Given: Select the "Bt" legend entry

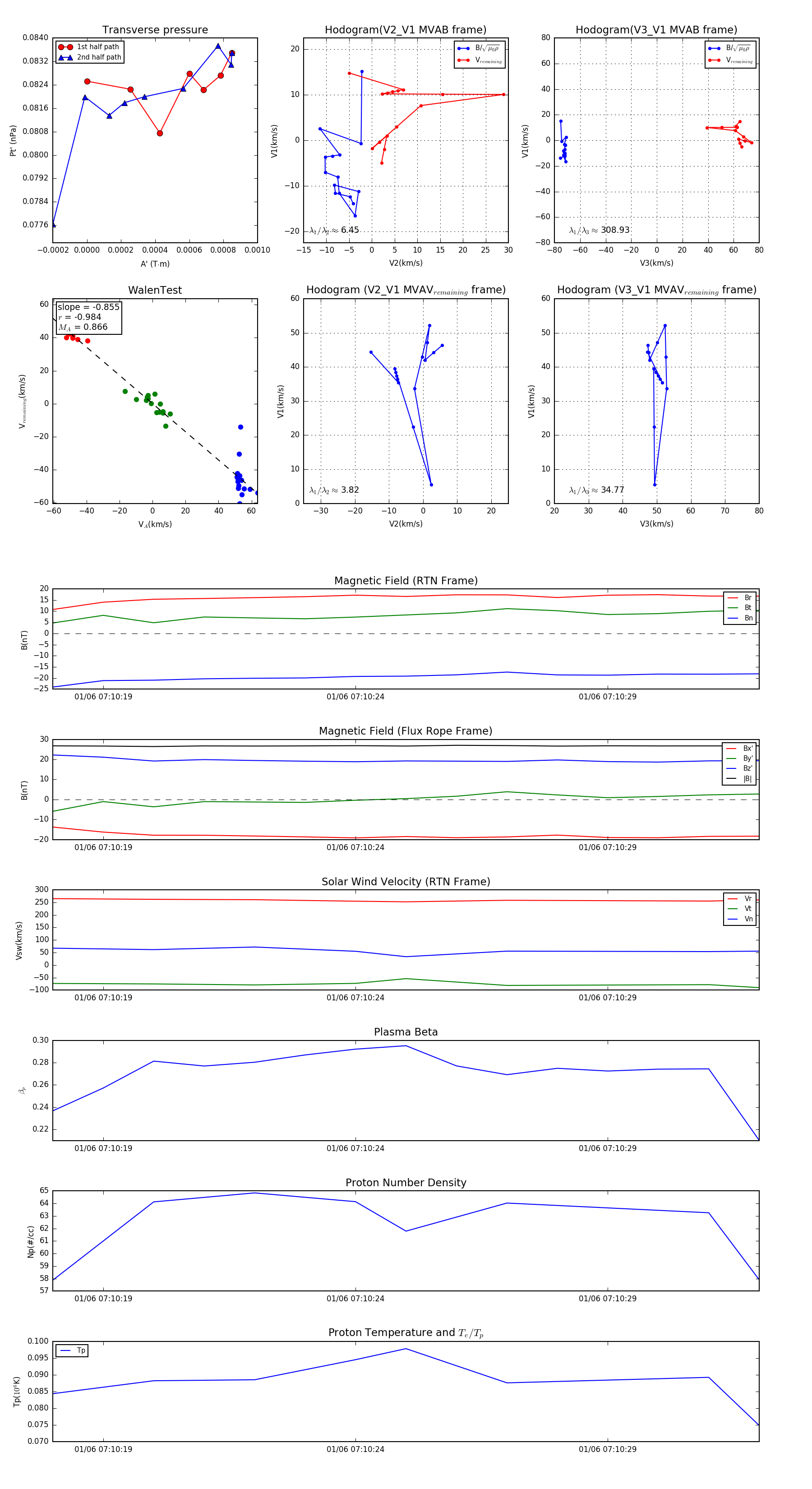Looking at the screenshot, I should [x=740, y=608].
